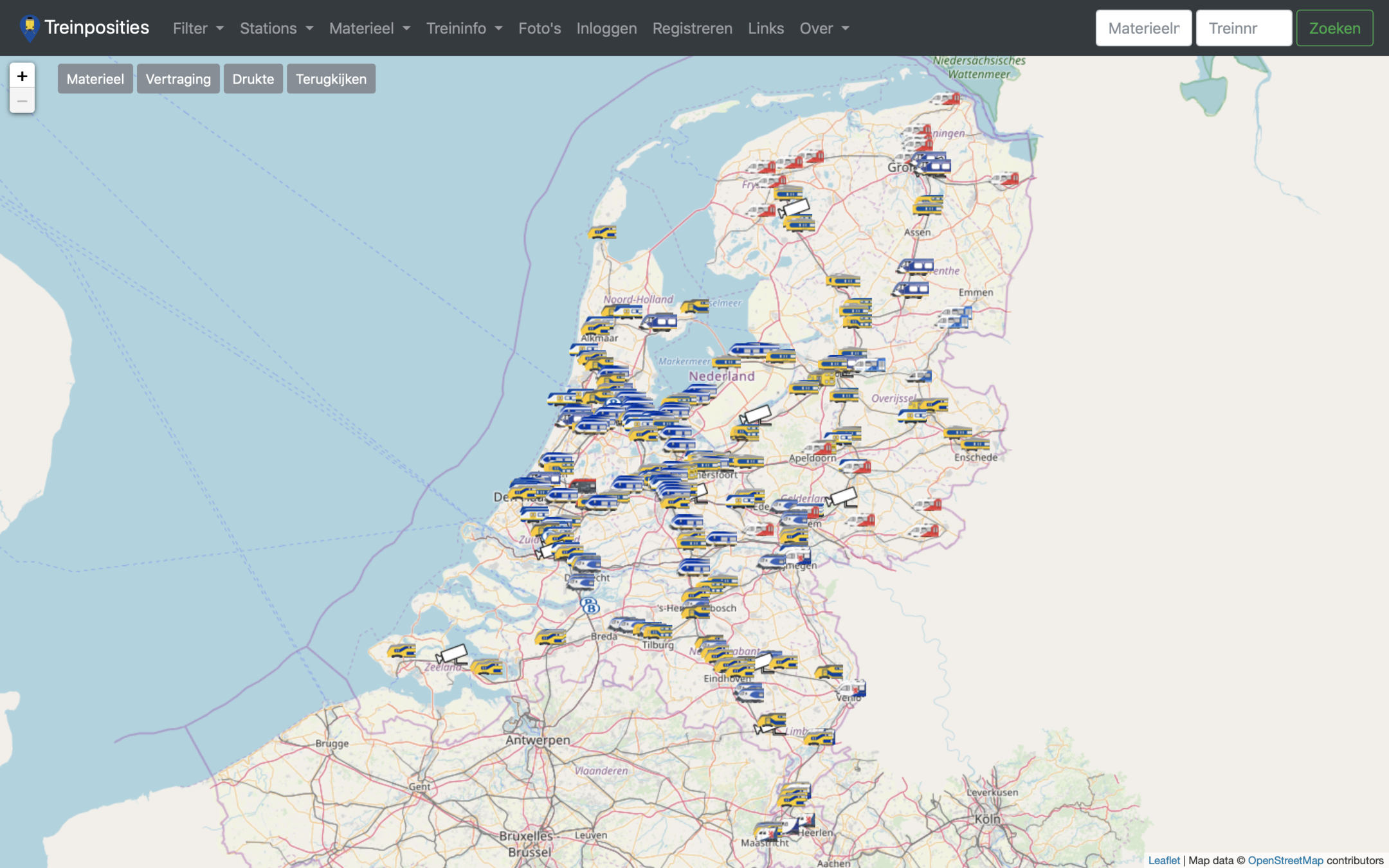Toggle the Vertraging delay overlay
The image size is (1389, 868).
(178, 79)
